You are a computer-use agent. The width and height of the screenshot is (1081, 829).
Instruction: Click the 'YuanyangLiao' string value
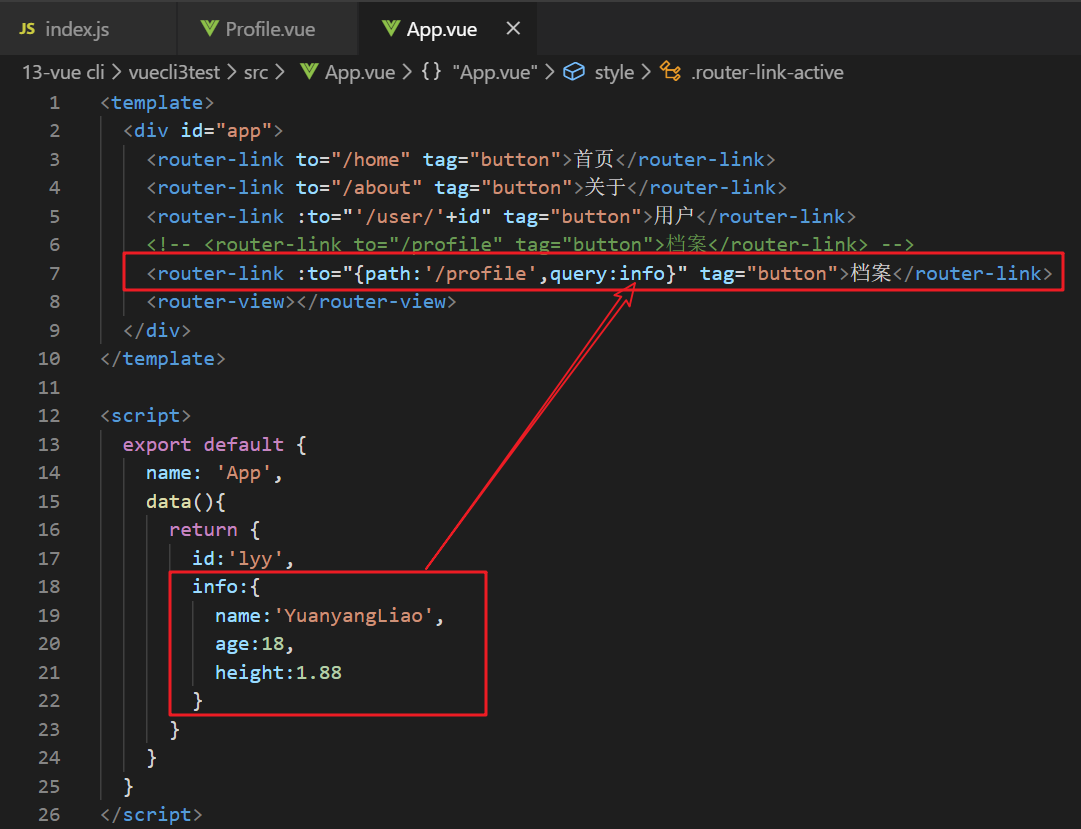click(x=353, y=615)
